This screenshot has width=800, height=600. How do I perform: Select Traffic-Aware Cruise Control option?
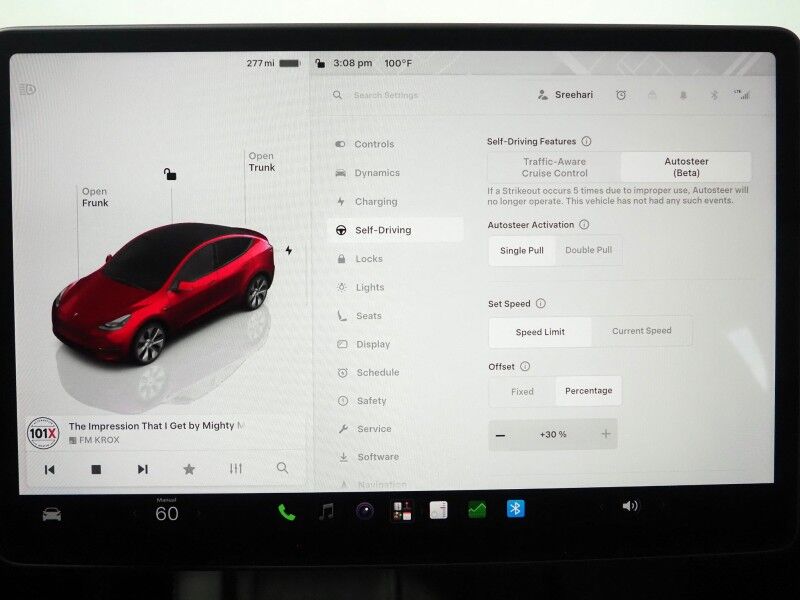pyautogui.click(x=554, y=167)
